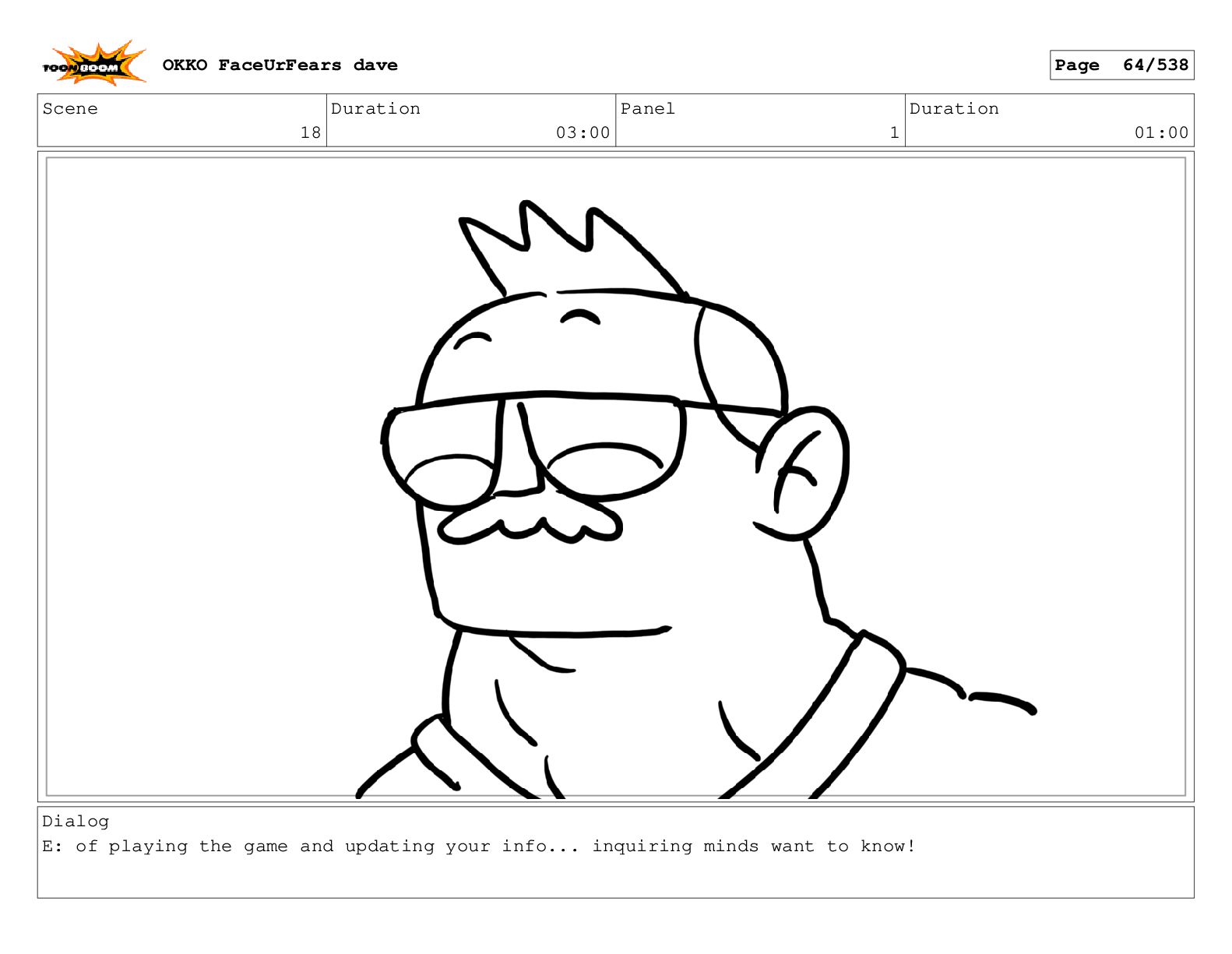The image size is (1232, 954).
Task: Click the 'Panel' header label
Action: click(647, 109)
